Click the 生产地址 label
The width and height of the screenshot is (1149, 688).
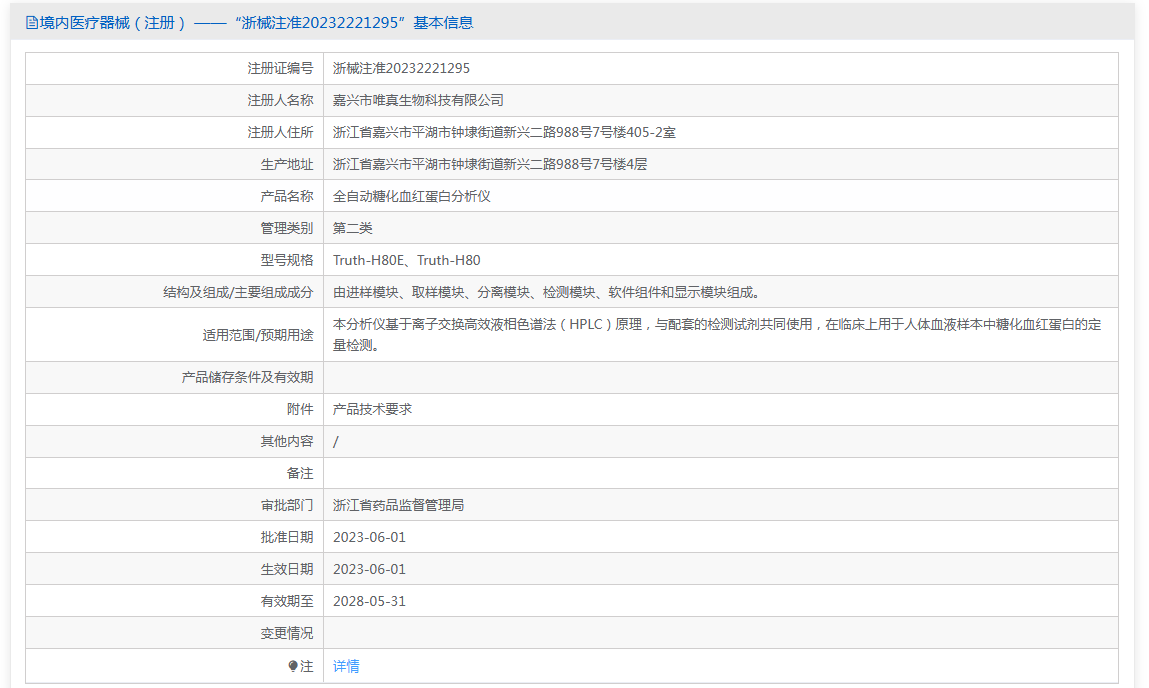click(x=287, y=164)
